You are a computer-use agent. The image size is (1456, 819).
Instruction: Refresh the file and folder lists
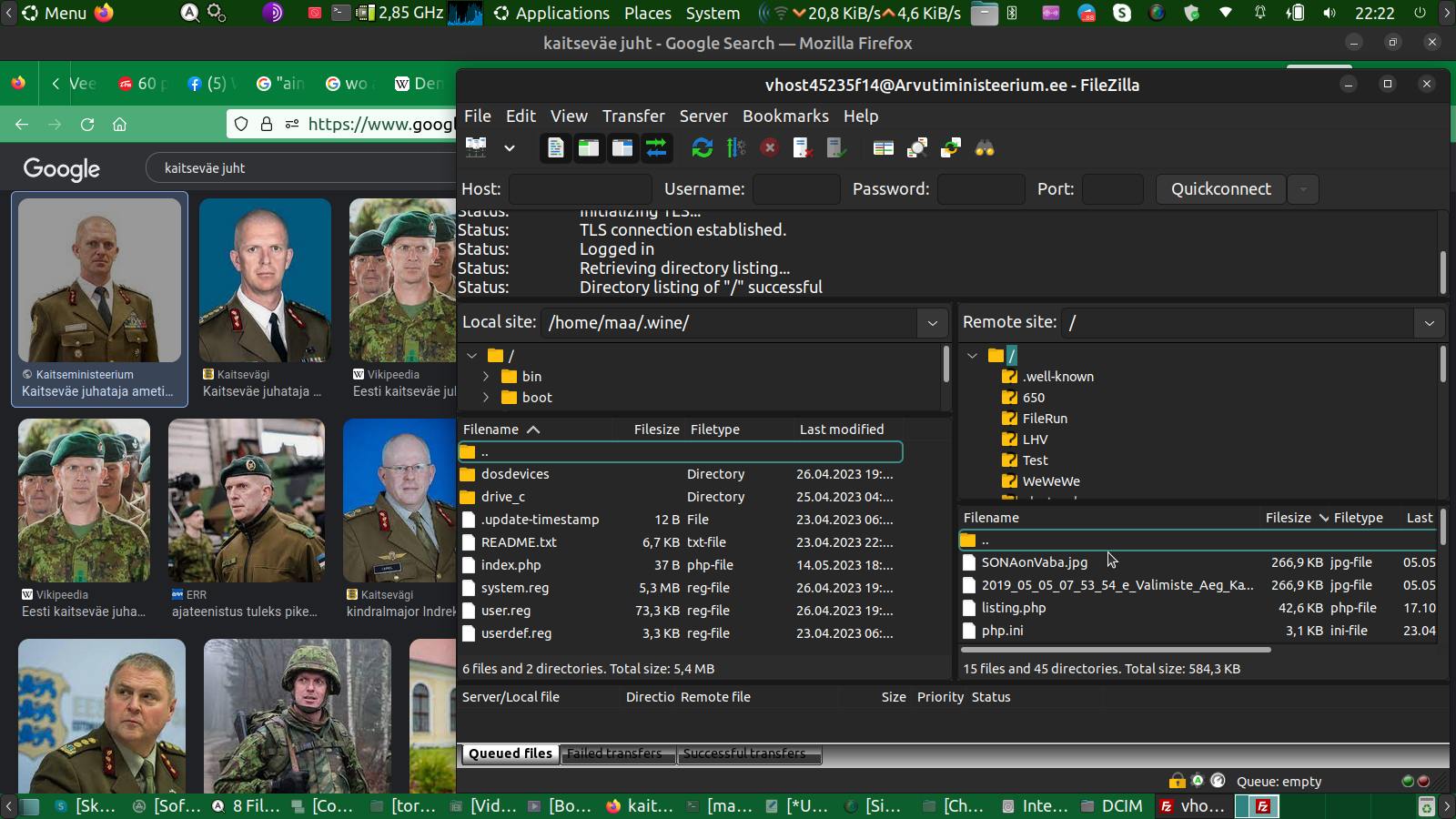[x=702, y=148]
